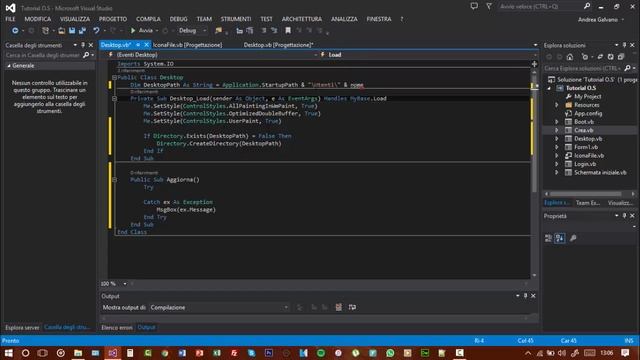
Task: Open the COMPILA menu
Action: tap(148, 19)
